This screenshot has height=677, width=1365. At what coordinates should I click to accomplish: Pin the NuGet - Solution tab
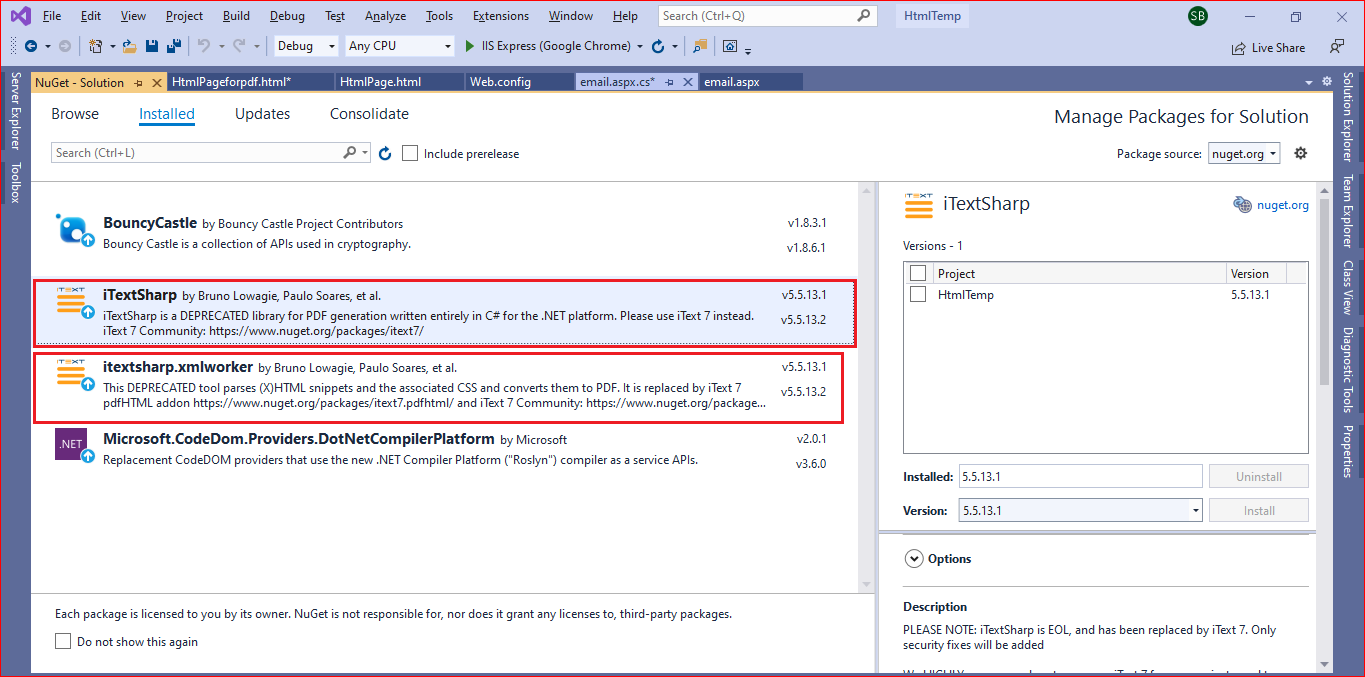(138, 83)
